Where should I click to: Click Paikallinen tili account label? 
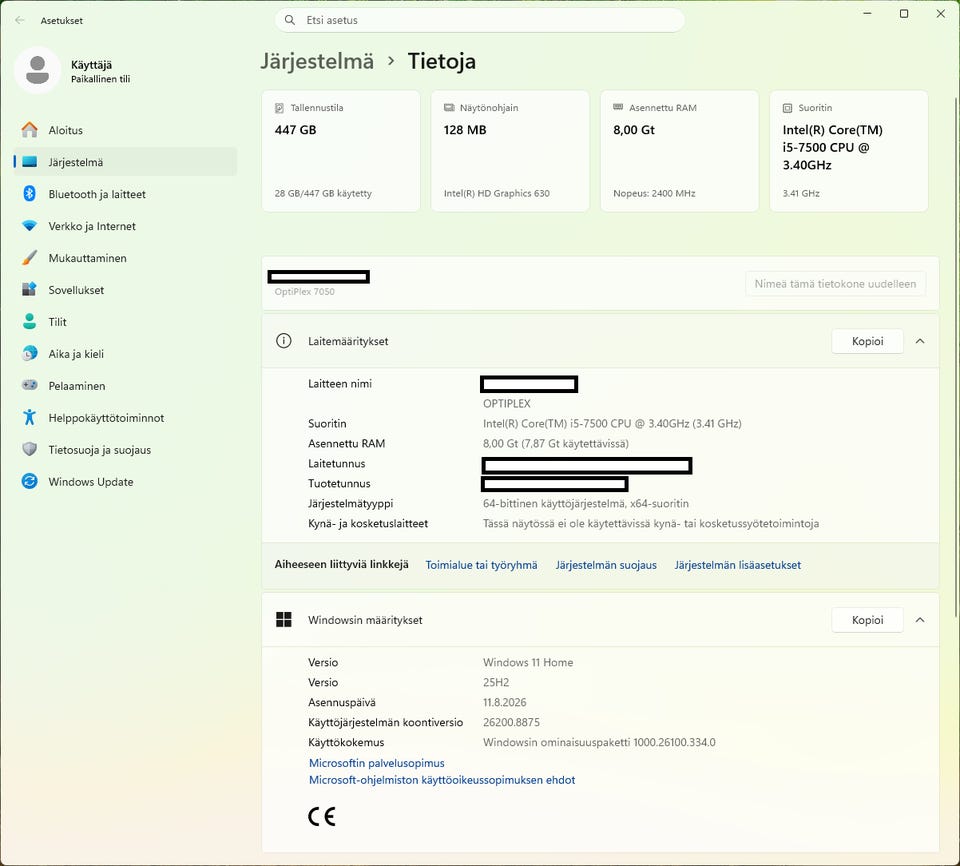click(100, 79)
